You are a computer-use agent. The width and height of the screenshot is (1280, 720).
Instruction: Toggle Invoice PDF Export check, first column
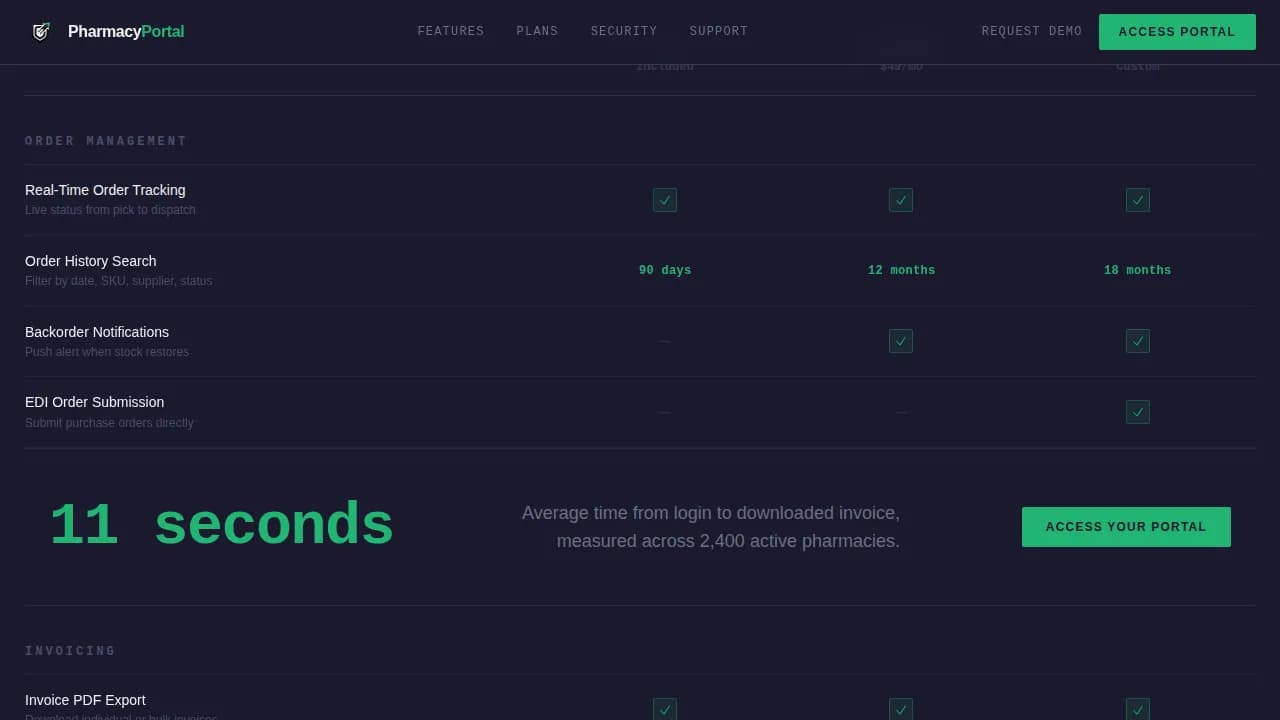[665, 710]
